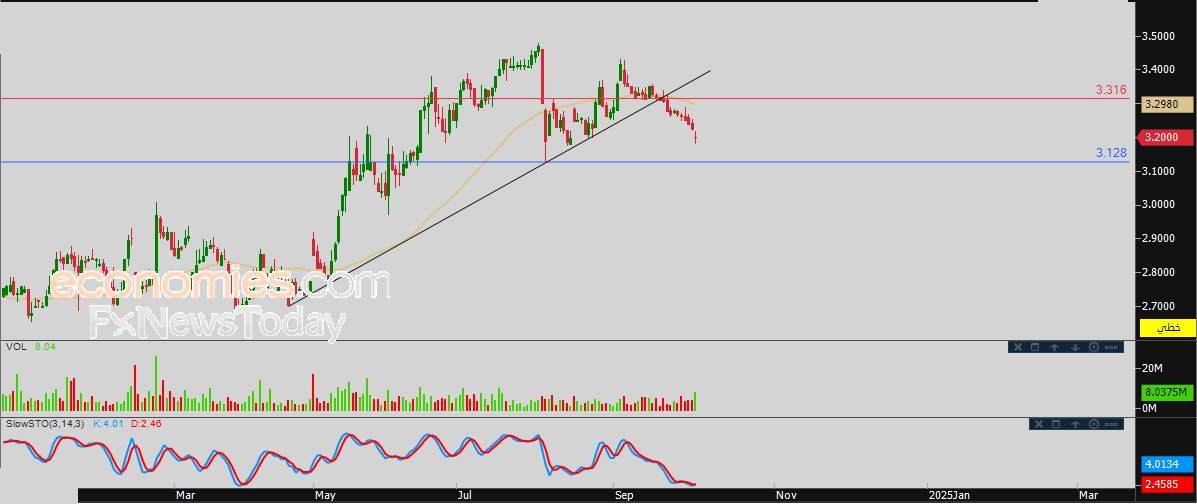Image resolution: width=1197 pixels, height=504 pixels.
Task: Click the yellow Arabic chart-type button
Action: click(1166, 328)
